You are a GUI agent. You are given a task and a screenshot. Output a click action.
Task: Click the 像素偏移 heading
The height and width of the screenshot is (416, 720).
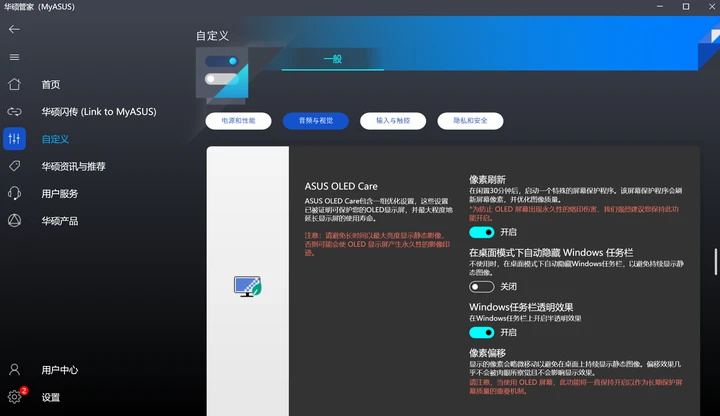coord(487,353)
